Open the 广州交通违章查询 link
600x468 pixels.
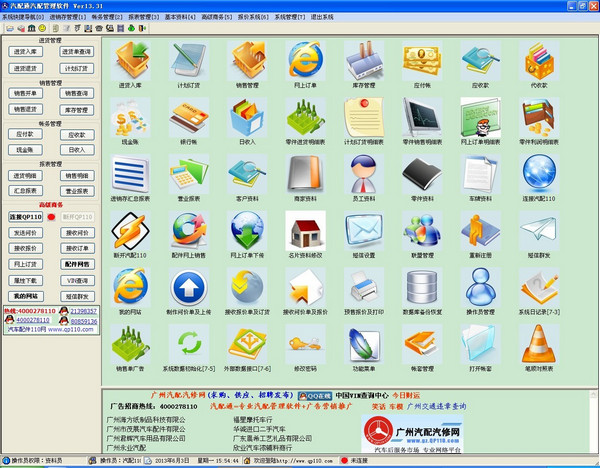(x=436, y=406)
